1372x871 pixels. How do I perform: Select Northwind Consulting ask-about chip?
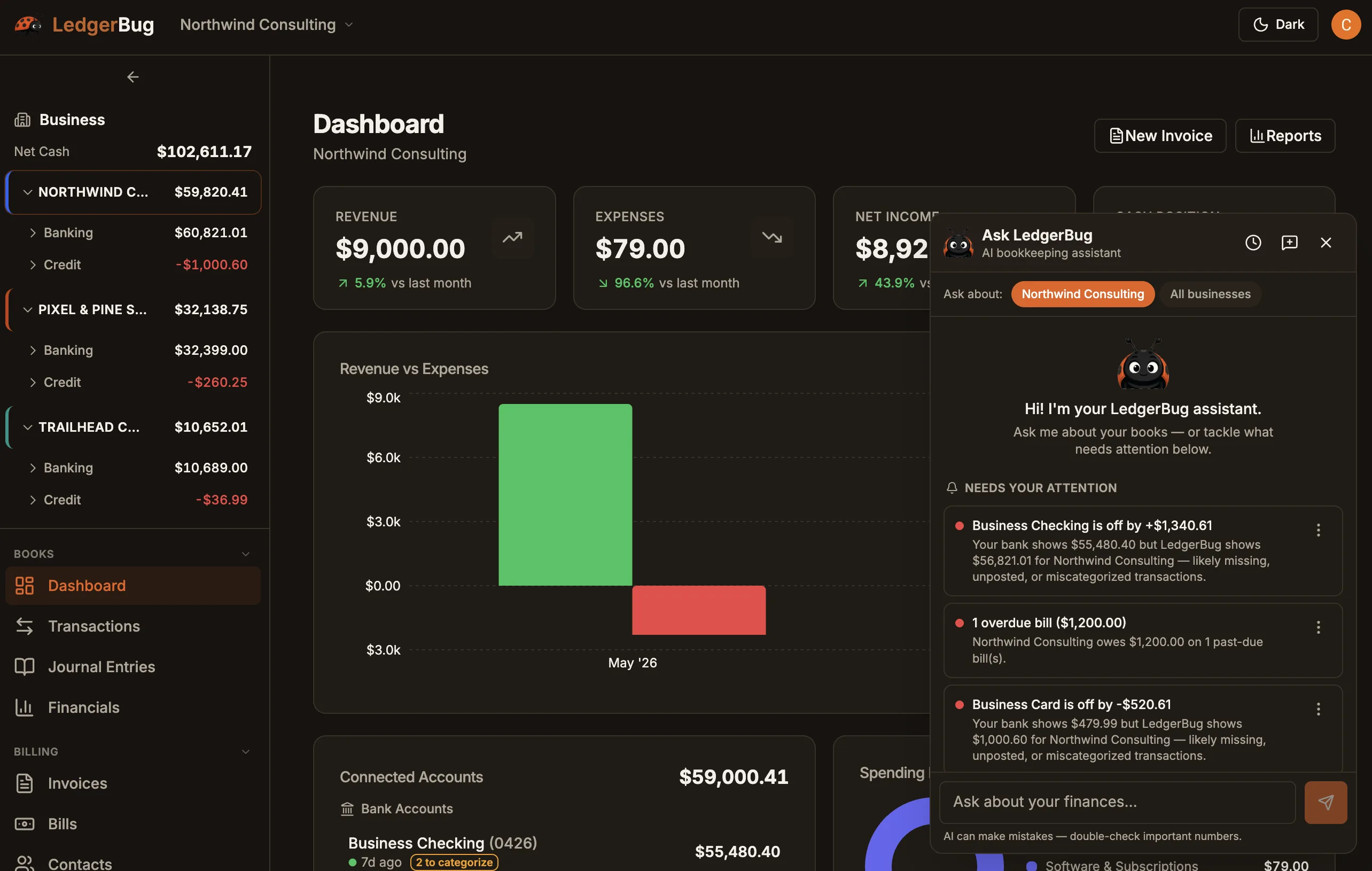click(1082, 294)
